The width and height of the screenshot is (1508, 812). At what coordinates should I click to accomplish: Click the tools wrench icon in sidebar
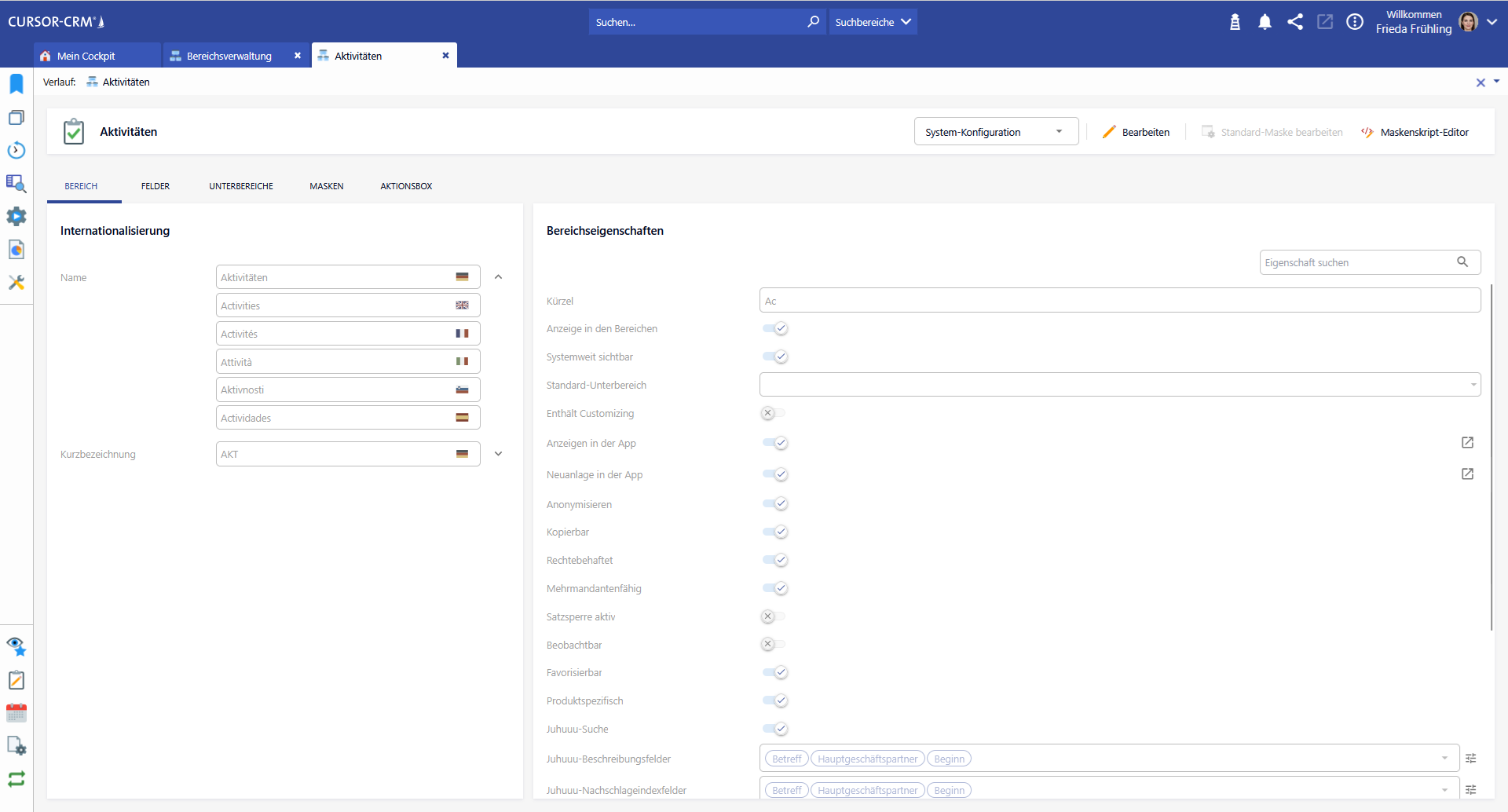16,283
